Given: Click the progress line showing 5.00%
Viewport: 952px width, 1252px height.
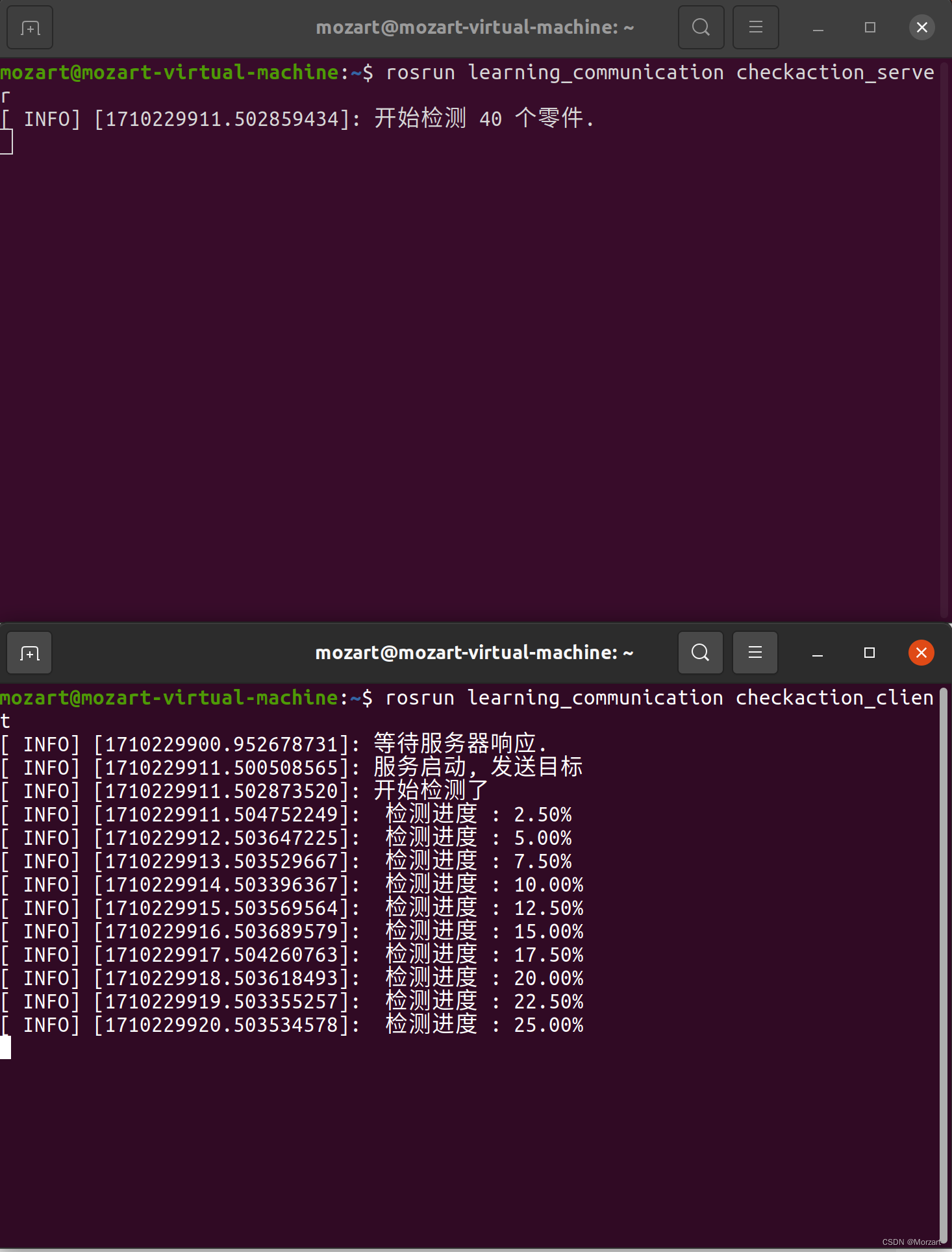Looking at the screenshot, I should pos(286,838).
